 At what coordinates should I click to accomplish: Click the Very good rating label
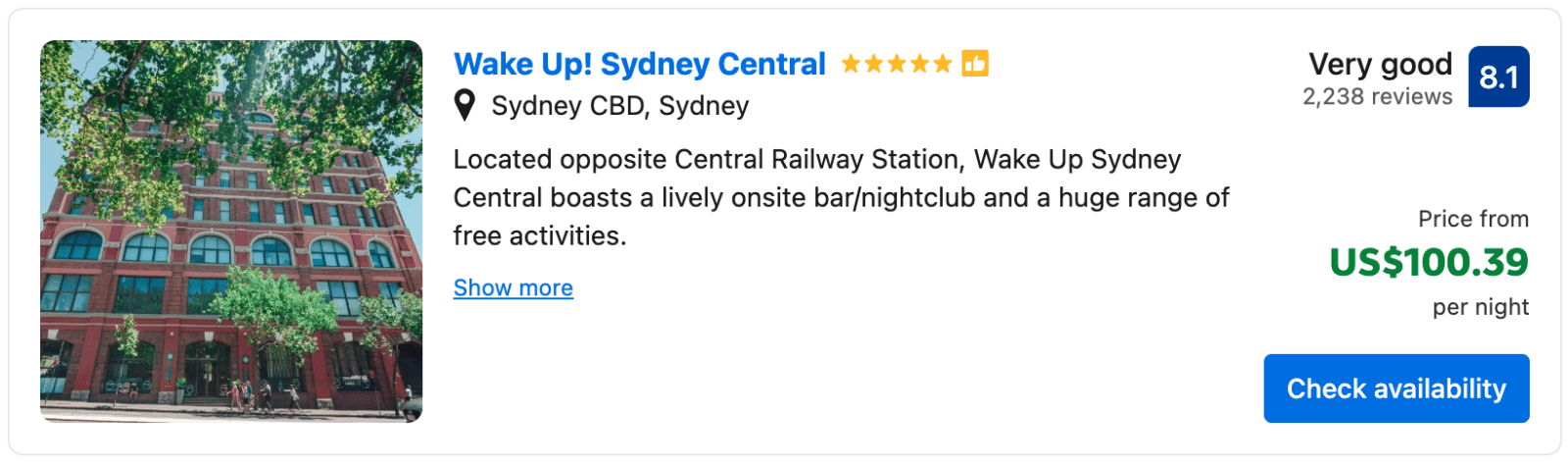1380,64
